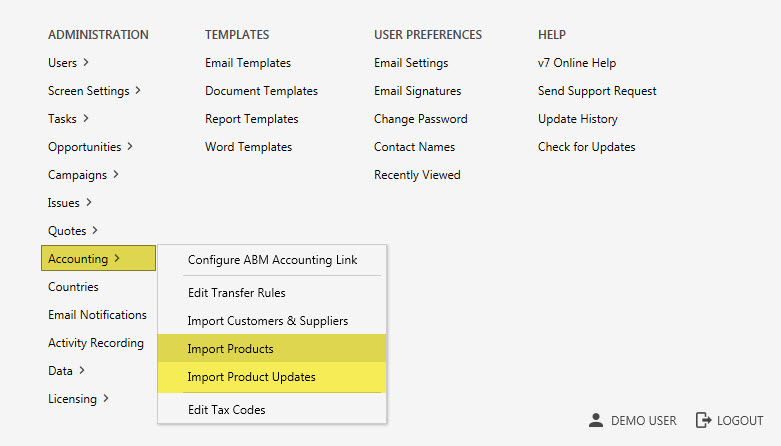The image size is (781, 446).
Task: Choose Import Product Updates menu entry
Action: [x=251, y=377]
